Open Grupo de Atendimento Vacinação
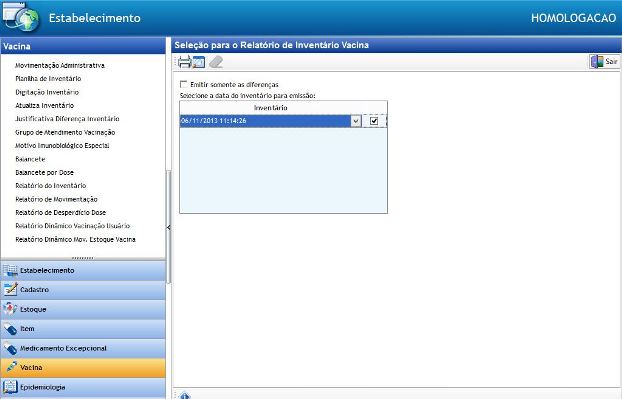This screenshot has width=622, height=399. (x=65, y=132)
